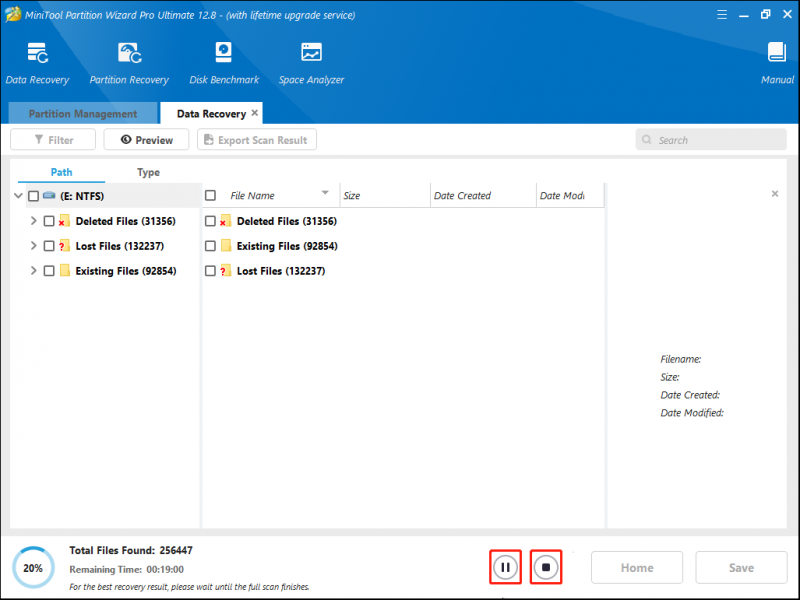
Task: Click the Preview button
Action: point(146,140)
